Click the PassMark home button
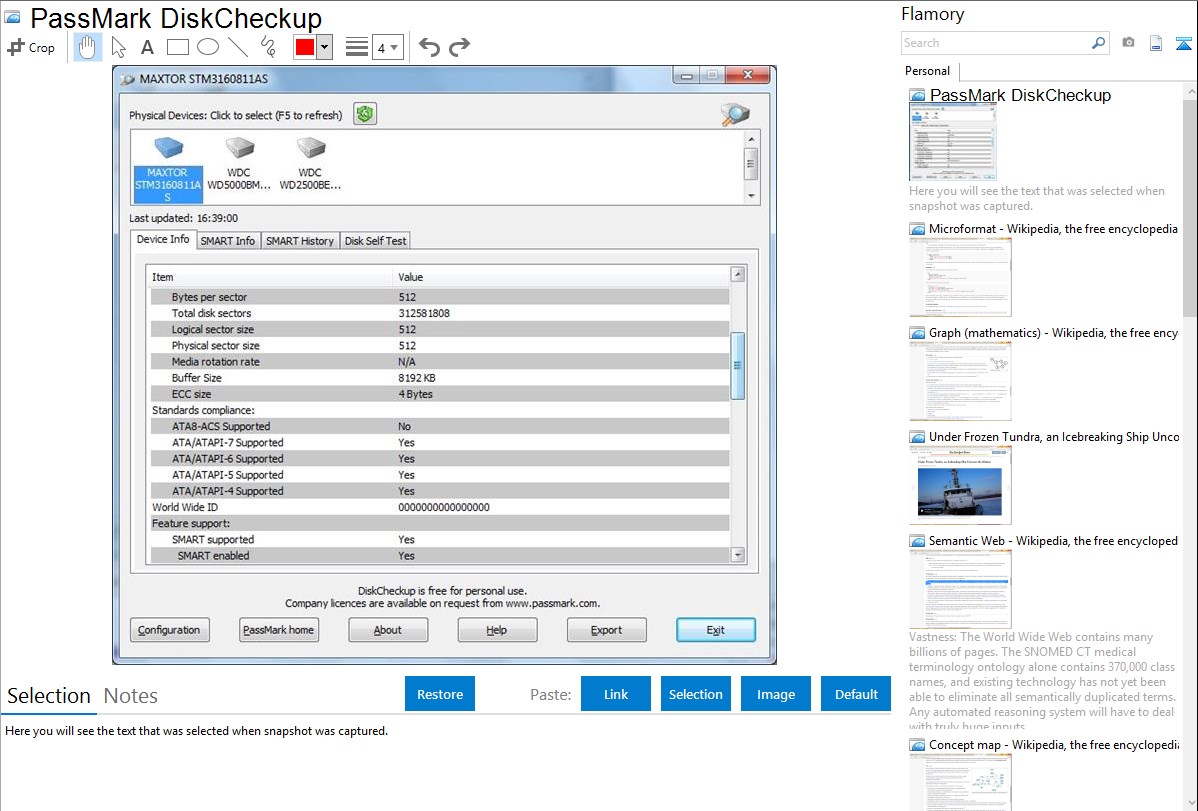This screenshot has width=1198, height=811. [x=279, y=630]
